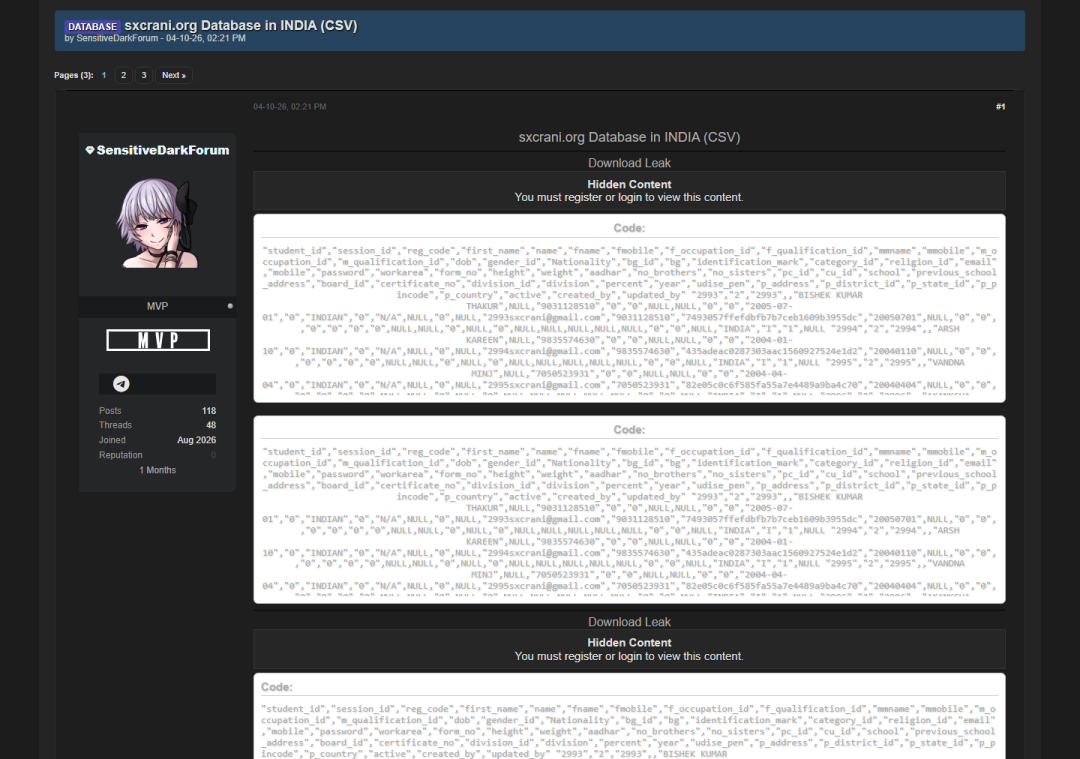Click the Posts count 118
This screenshot has width=1080, height=759.
[x=209, y=410]
